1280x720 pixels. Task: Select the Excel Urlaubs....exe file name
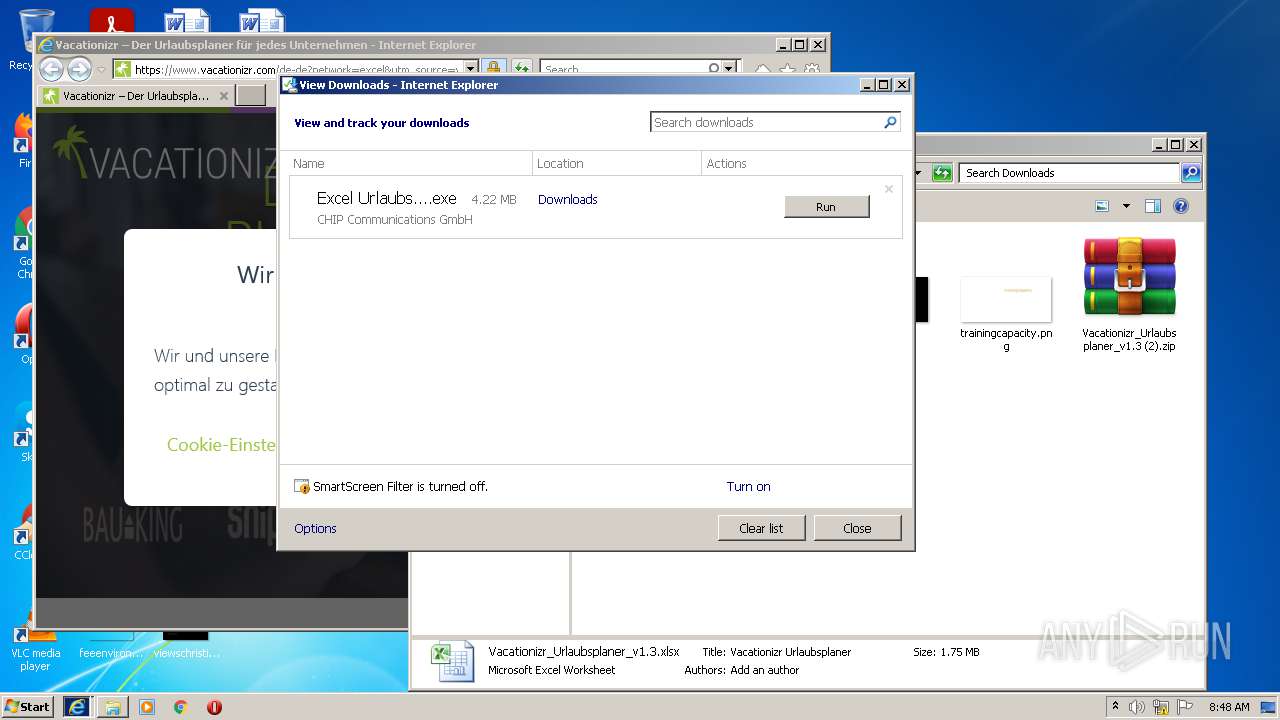(x=386, y=198)
